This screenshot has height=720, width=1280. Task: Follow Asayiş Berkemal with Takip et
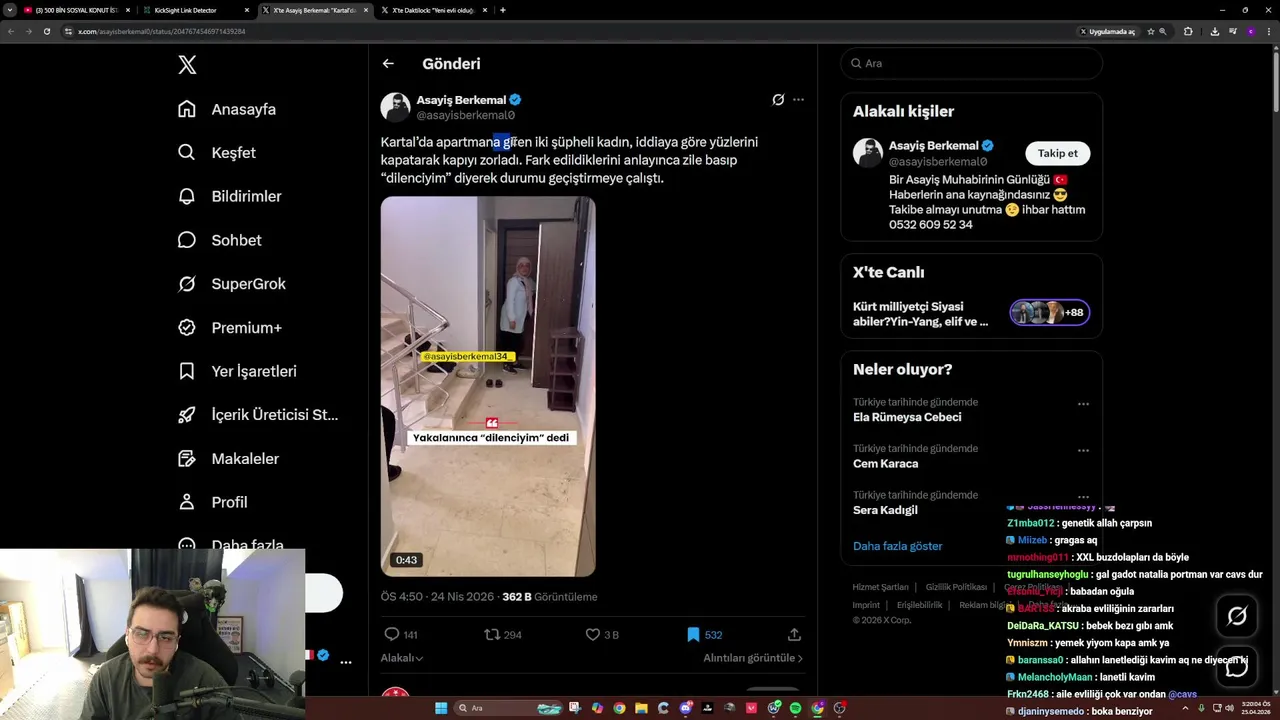click(x=1057, y=153)
